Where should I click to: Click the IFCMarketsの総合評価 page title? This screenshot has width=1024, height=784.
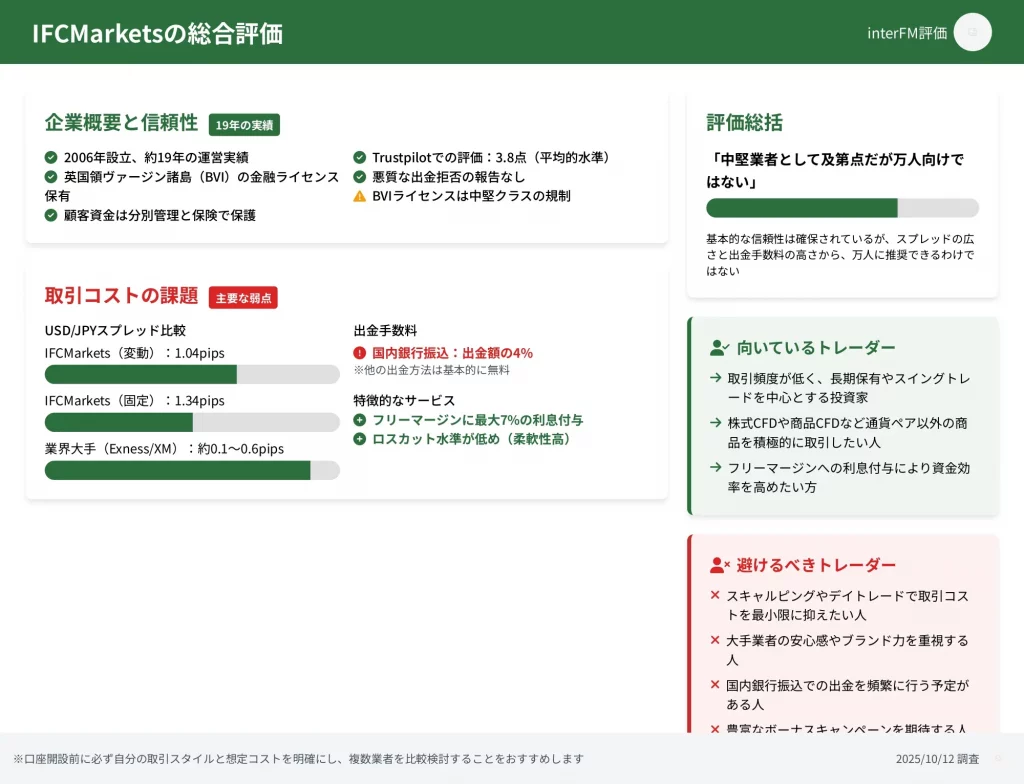pyautogui.click(x=157, y=33)
